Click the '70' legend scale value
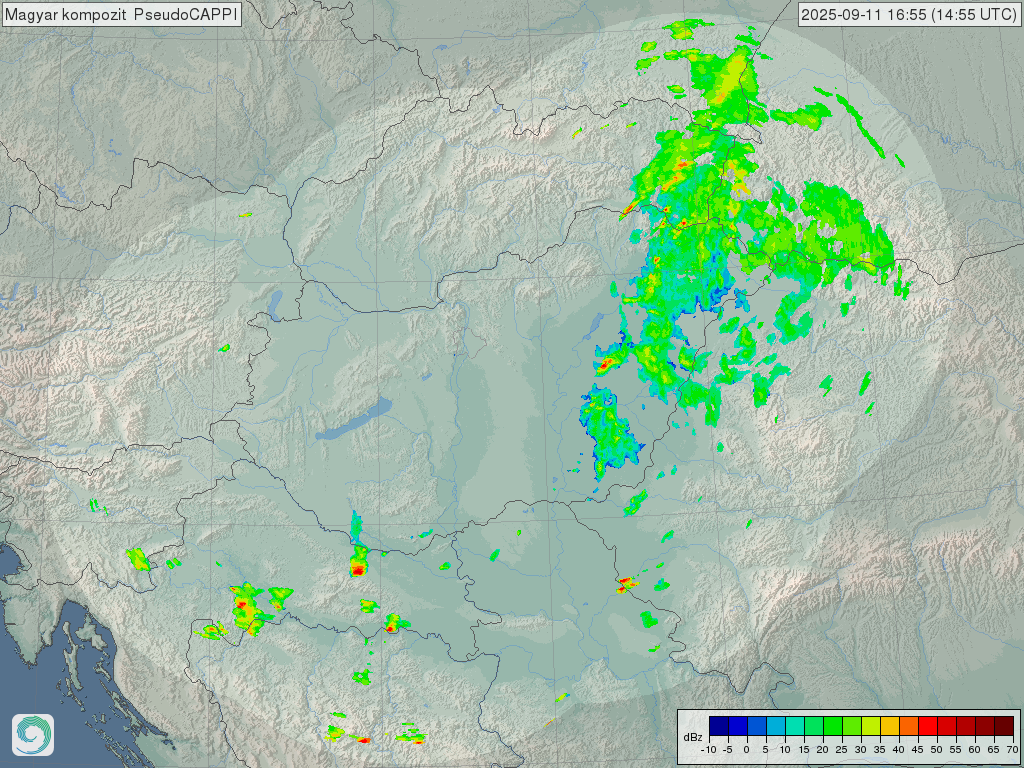 1012,750
